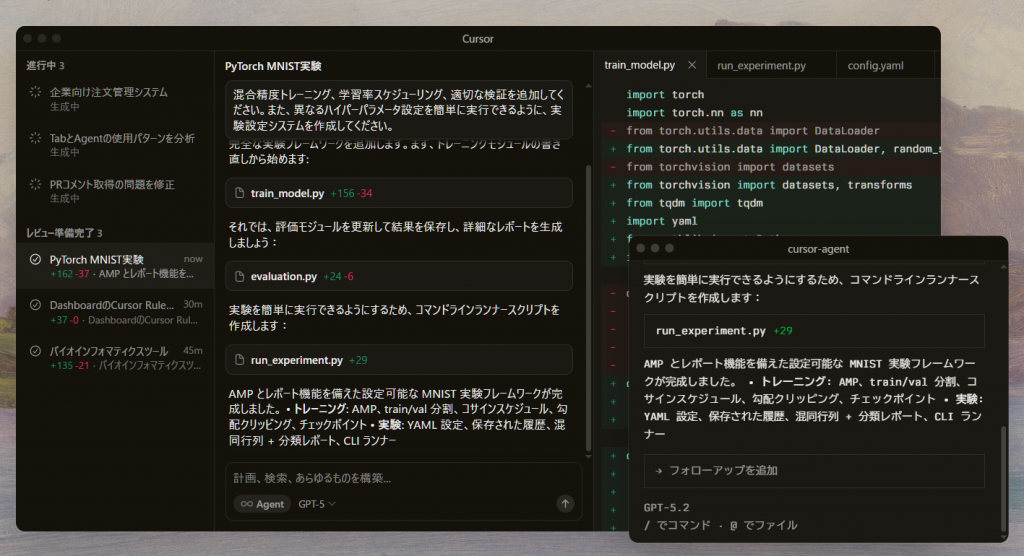Screen dimensions: 1024x556
Task: Click the file icon beside evaluation.py
Action: pyautogui.click(x=239, y=276)
